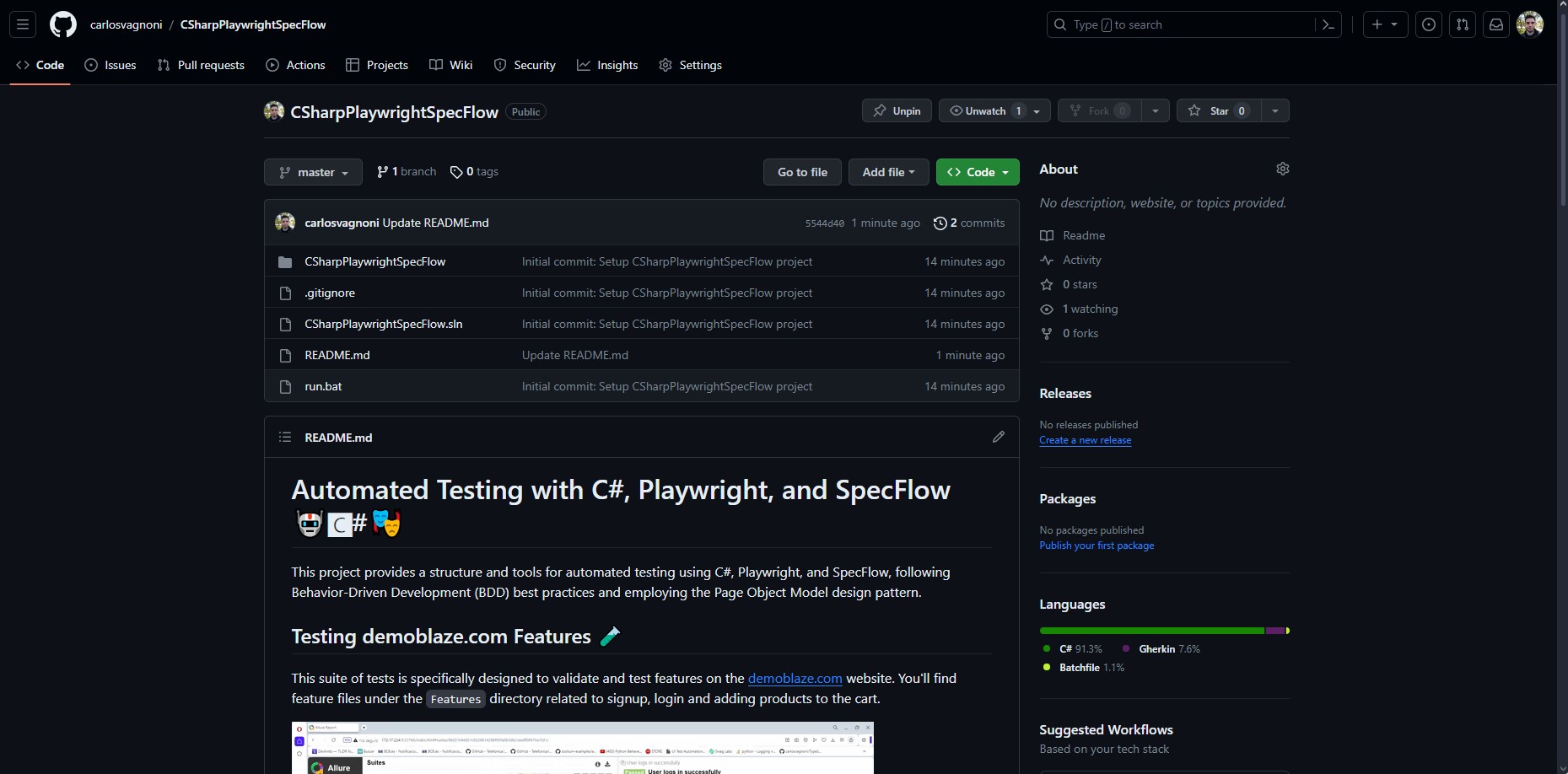Click the green C# language bar segment
Image resolution: width=1568 pixels, height=774 pixels.
1151,631
